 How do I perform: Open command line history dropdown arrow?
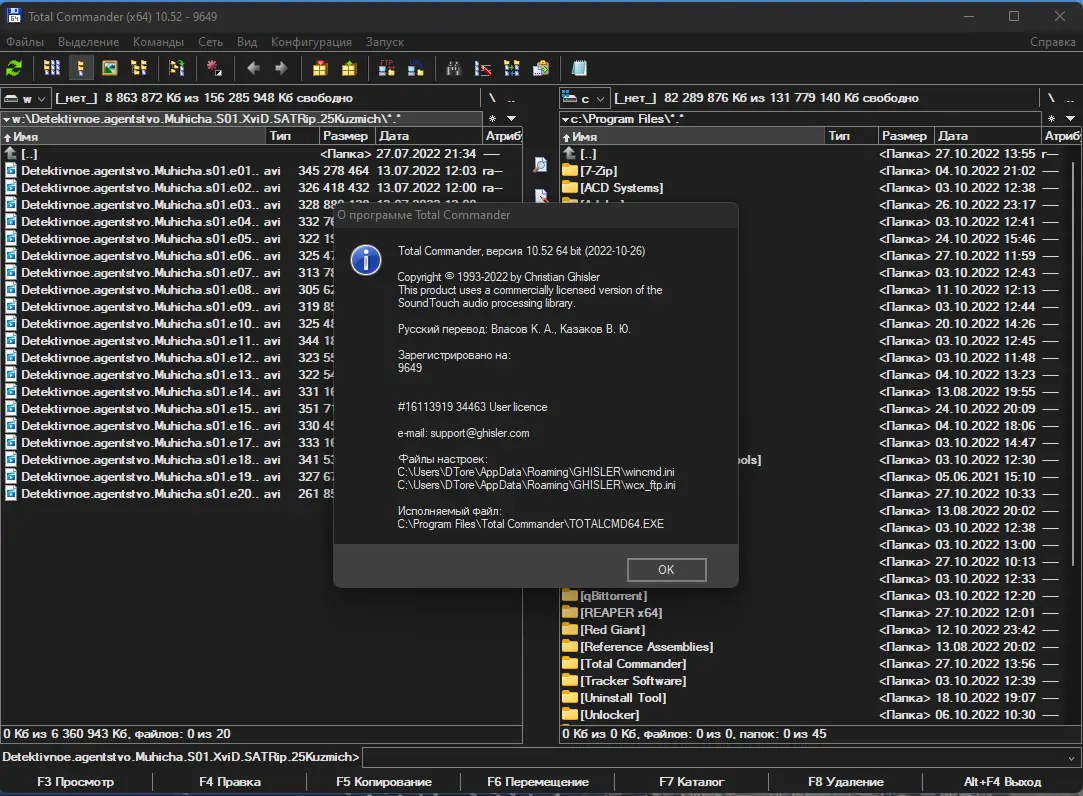pos(1072,758)
